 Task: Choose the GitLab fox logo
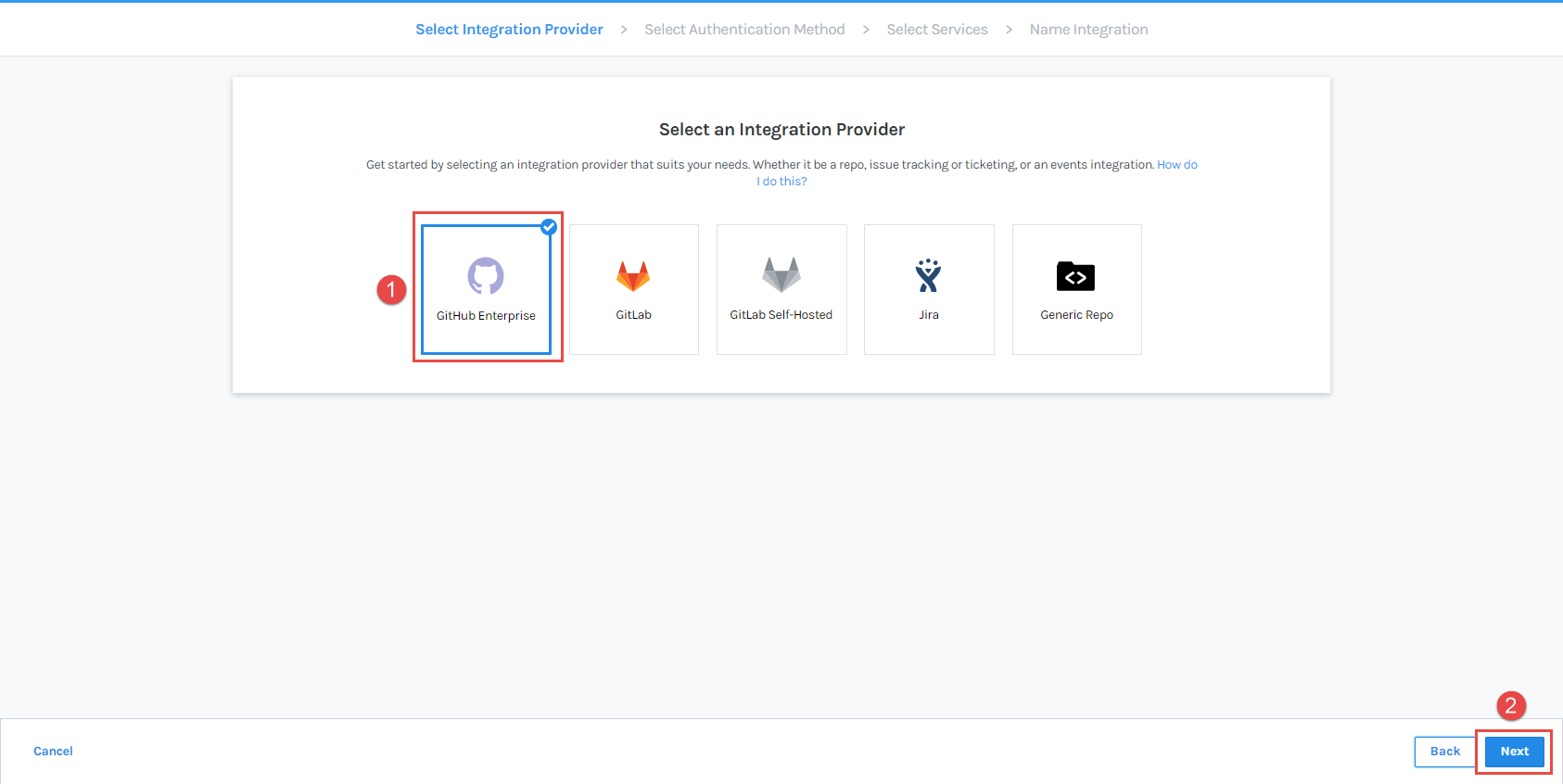coord(633,275)
